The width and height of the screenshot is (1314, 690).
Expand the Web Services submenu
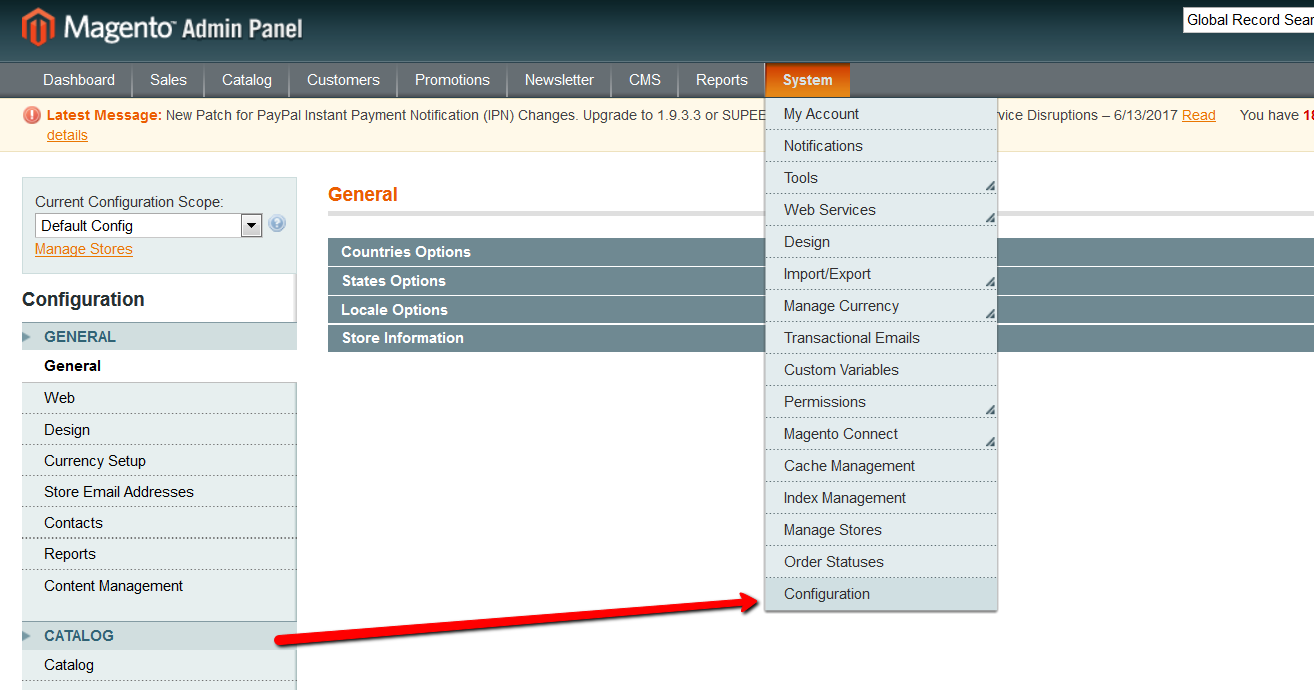coord(990,218)
